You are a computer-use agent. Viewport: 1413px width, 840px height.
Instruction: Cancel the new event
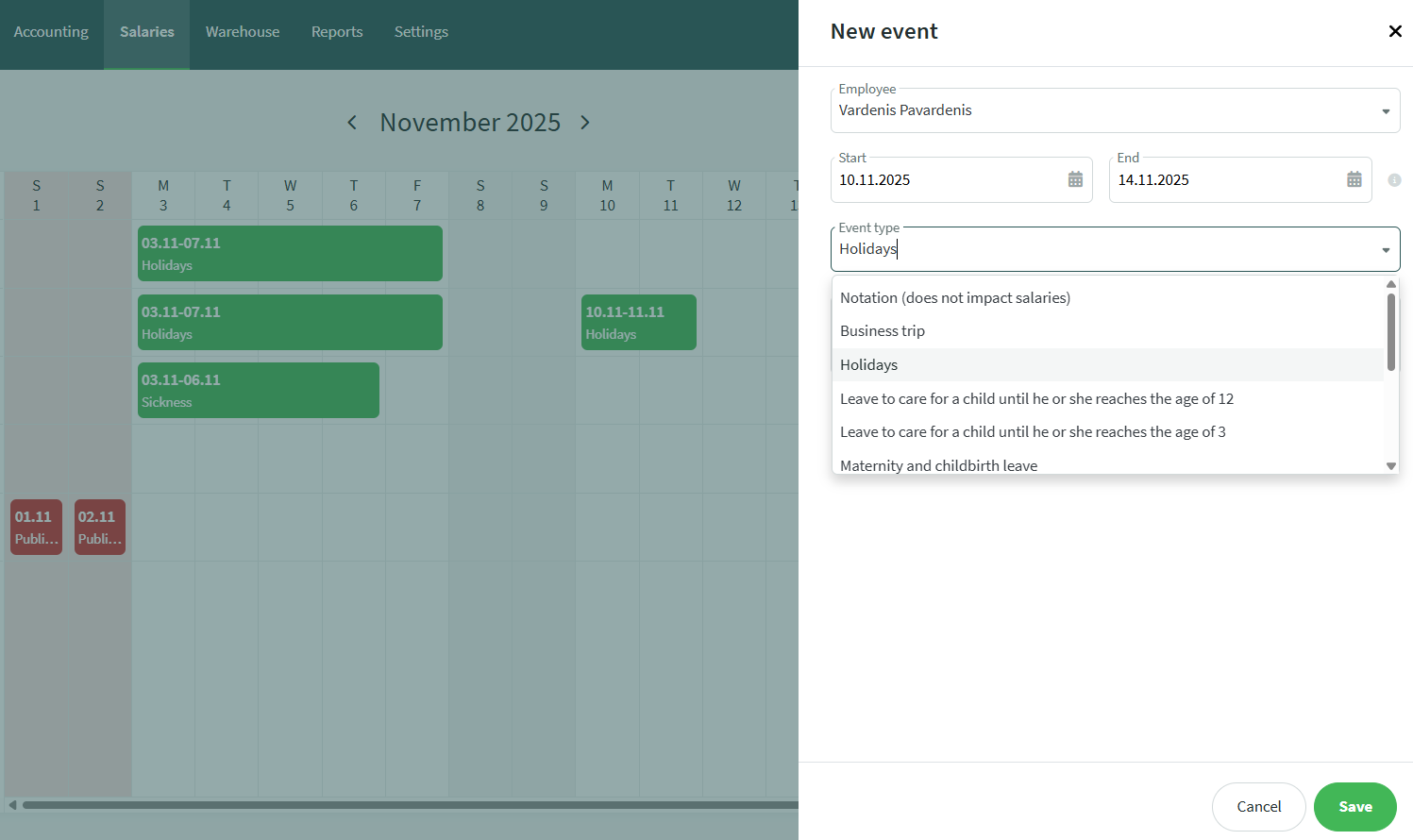[1258, 807]
